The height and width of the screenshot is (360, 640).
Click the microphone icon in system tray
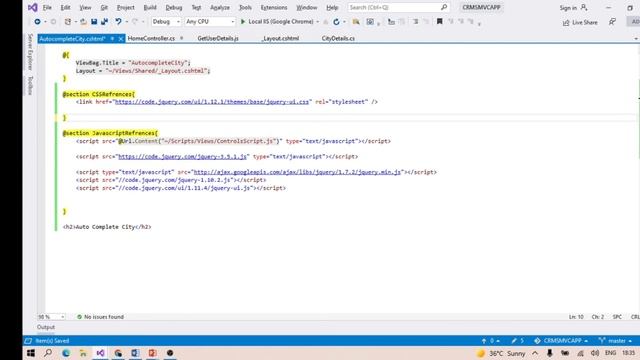(550, 353)
